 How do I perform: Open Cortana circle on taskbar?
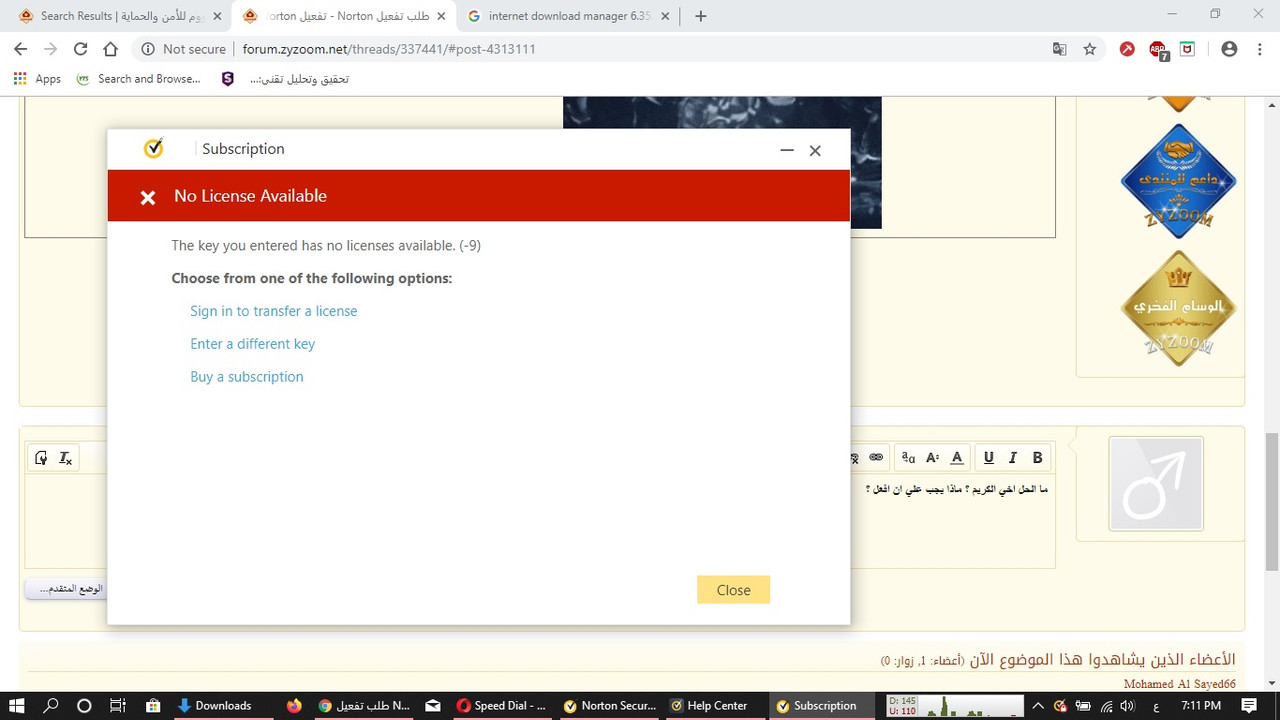pos(84,705)
